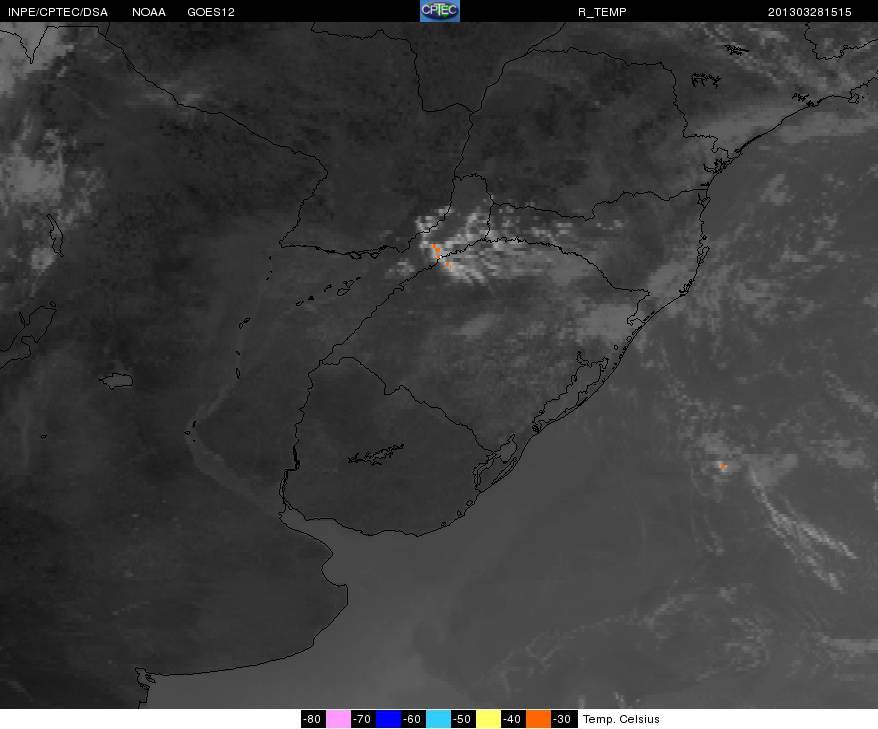878x729 pixels.
Task: Click the INPE/CPTEC/DSA header text
Action: (58, 12)
